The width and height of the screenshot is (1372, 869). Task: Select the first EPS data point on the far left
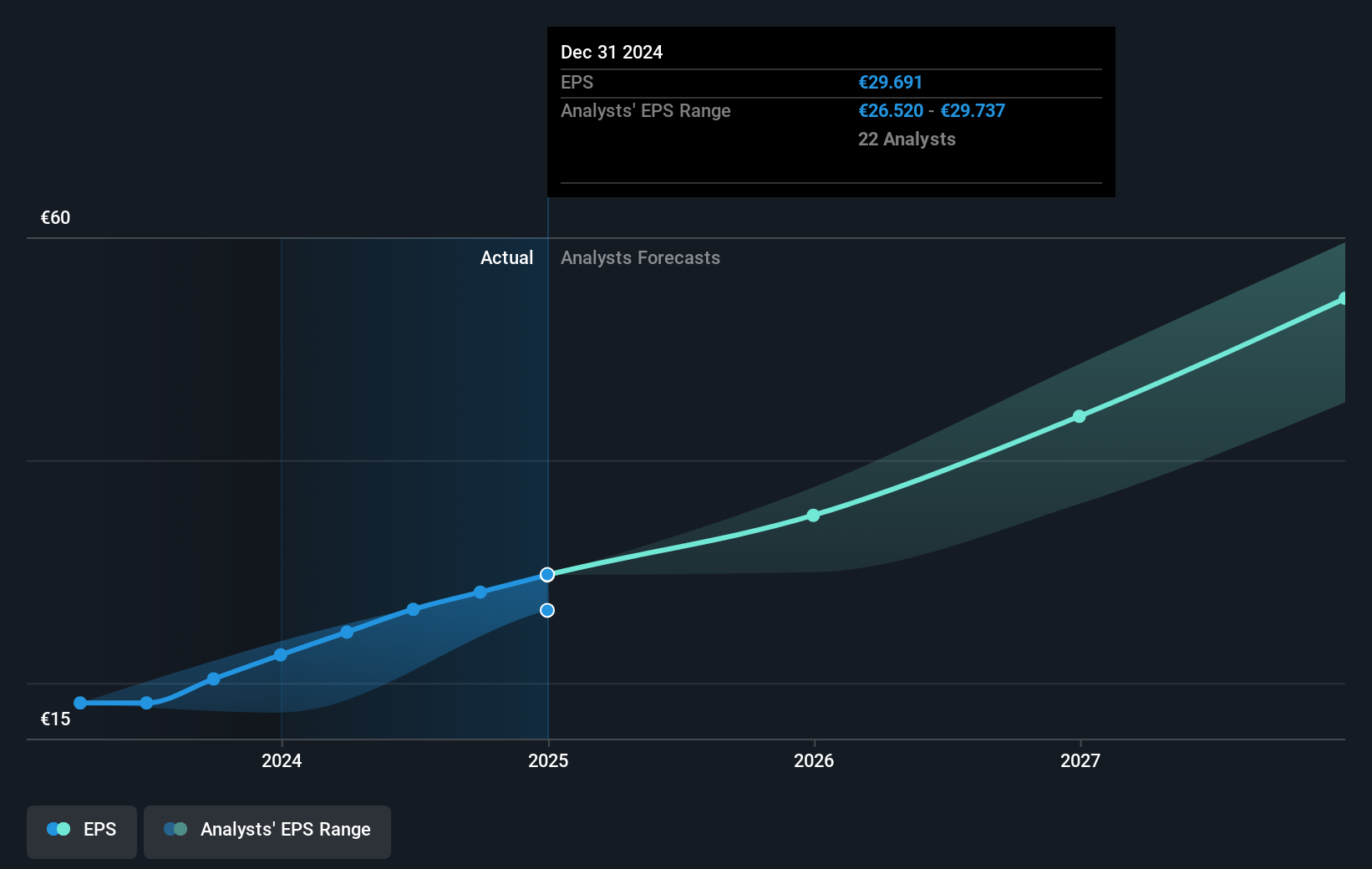coord(80,703)
